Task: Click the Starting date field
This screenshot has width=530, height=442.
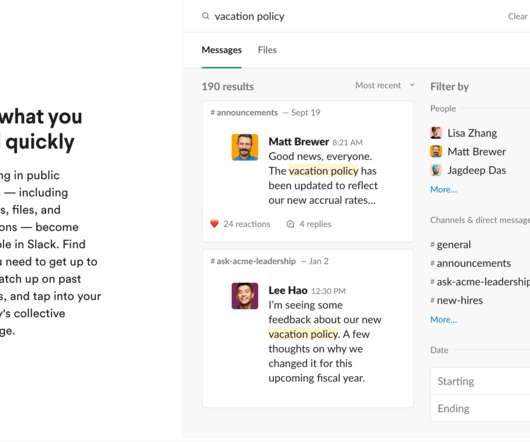Action: point(480,381)
